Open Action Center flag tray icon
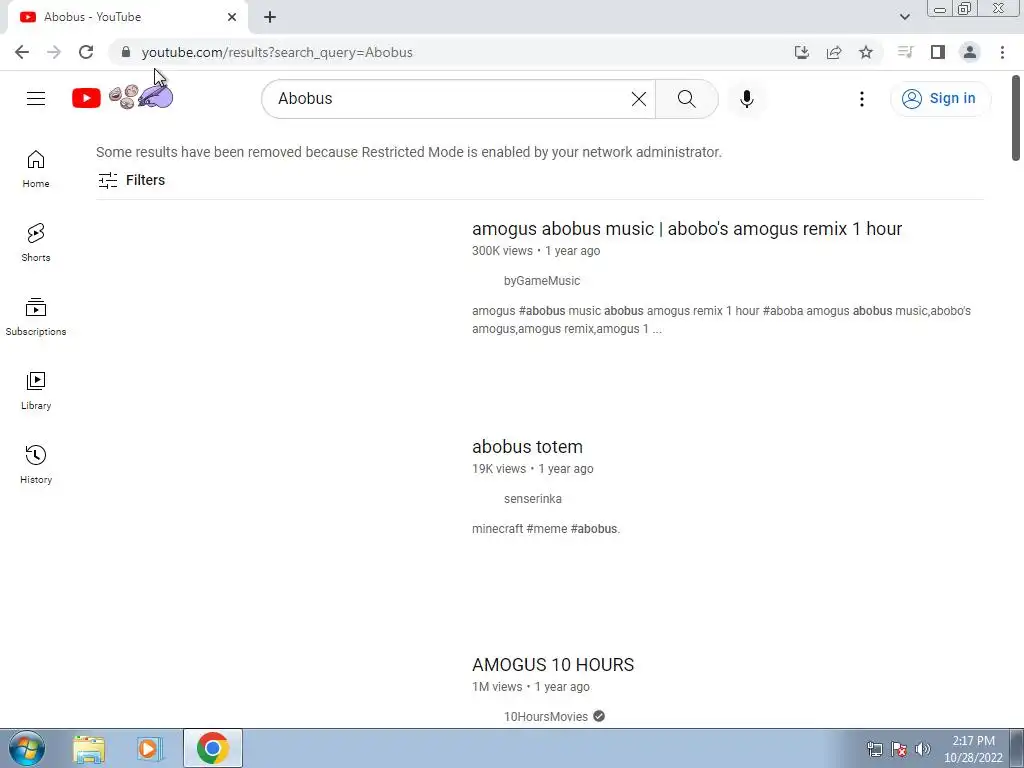Viewport: 1024px width, 768px height. [x=899, y=749]
